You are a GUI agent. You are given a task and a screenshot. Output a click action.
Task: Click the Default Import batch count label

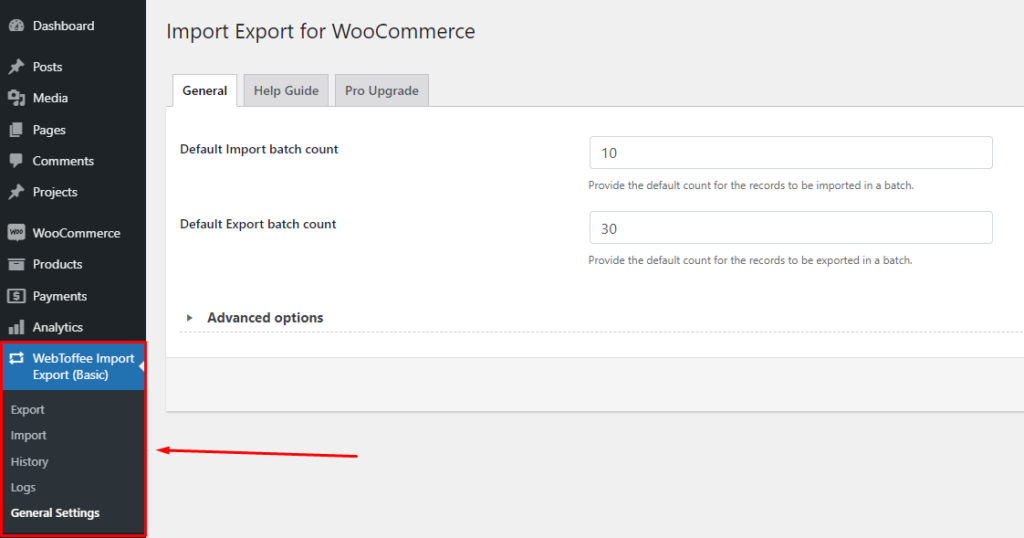coord(259,150)
